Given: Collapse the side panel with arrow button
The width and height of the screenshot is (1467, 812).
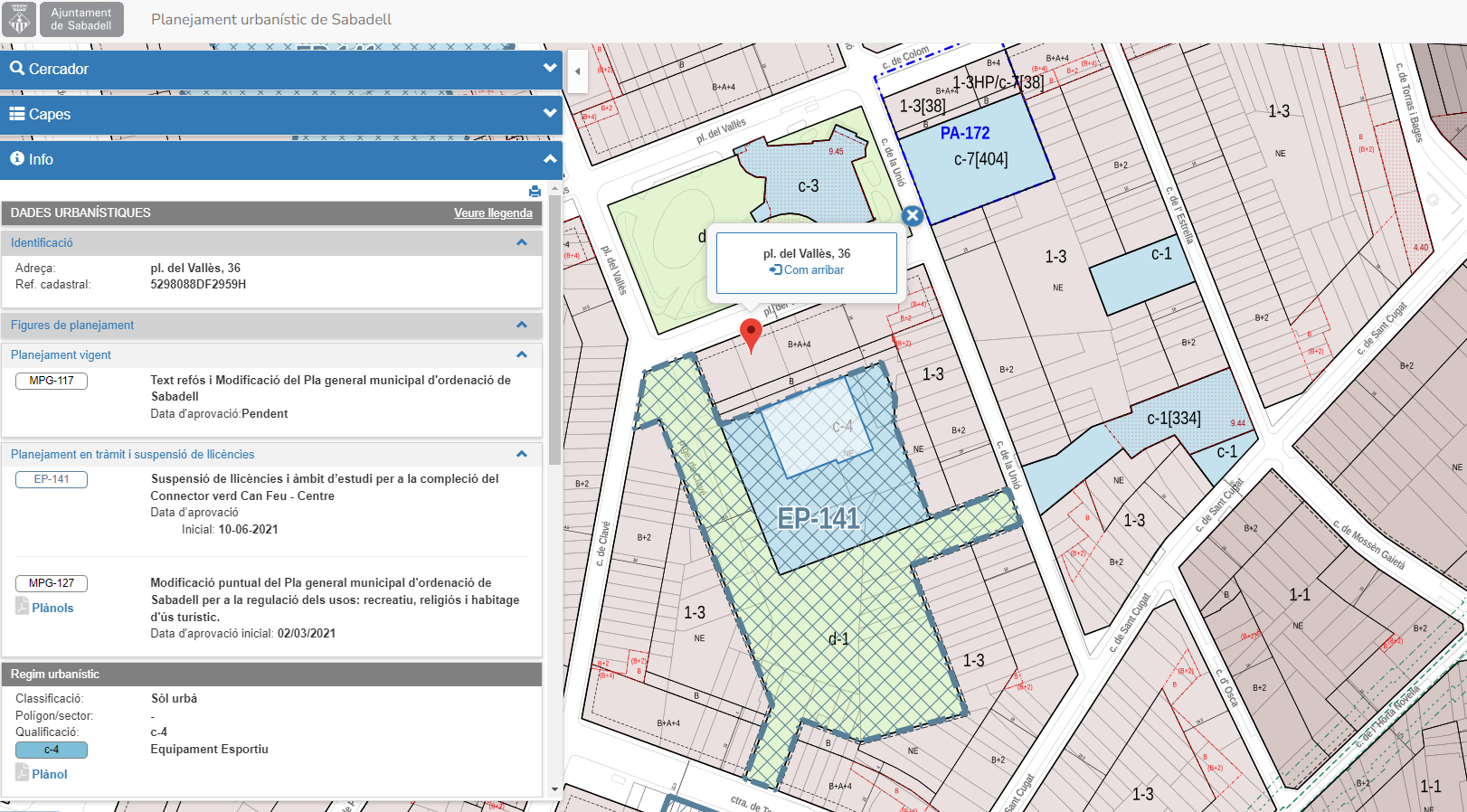Looking at the screenshot, I should pos(577,71).
